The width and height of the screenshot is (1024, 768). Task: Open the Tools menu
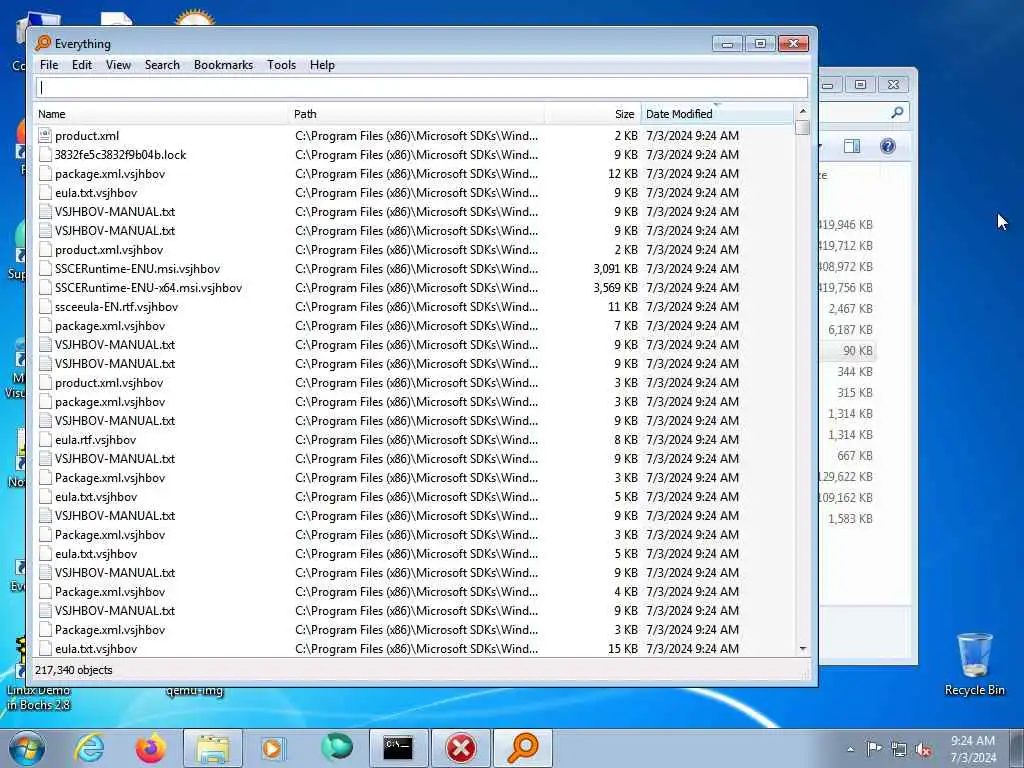click(281, 65)
